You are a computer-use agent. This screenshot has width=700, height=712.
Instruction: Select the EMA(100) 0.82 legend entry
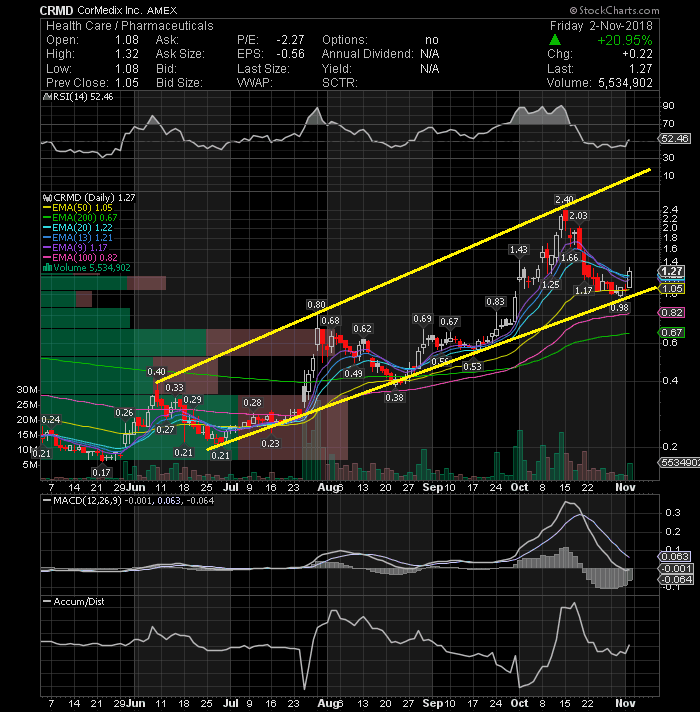[x=80, y=257]
